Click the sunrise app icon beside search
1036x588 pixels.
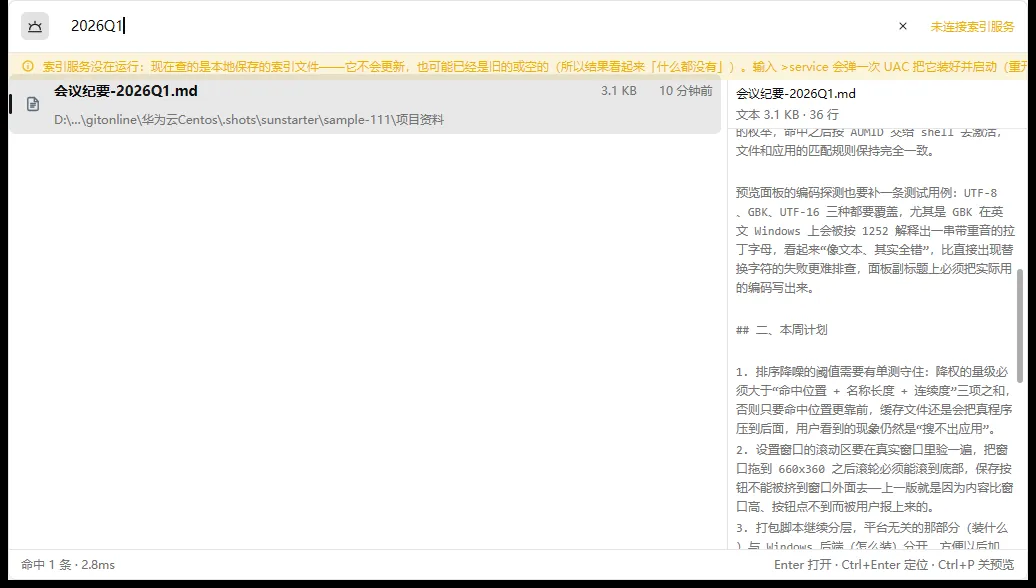point(35,26)
